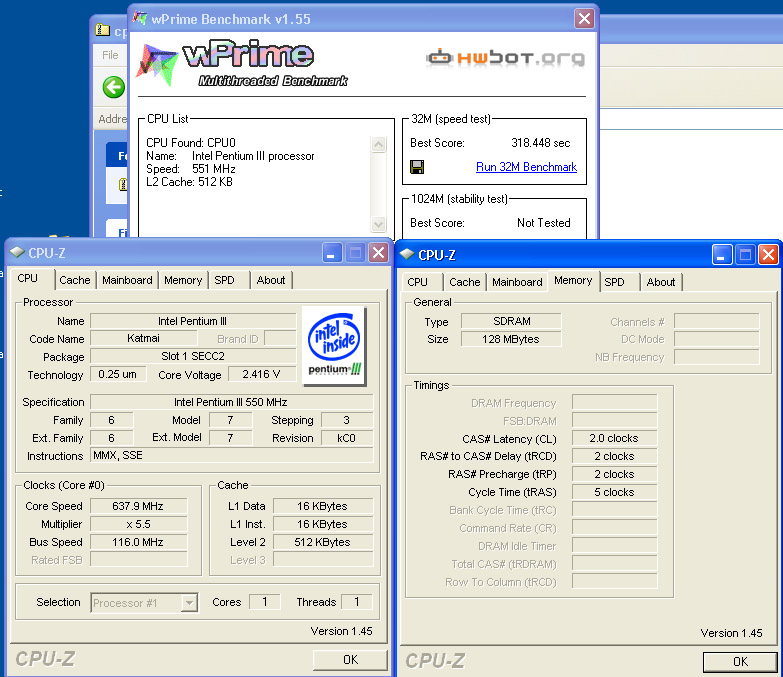This screenshot has width=783, height=677.
Task: Run the 32M Benchmark
Action: [x=526, y=167]
